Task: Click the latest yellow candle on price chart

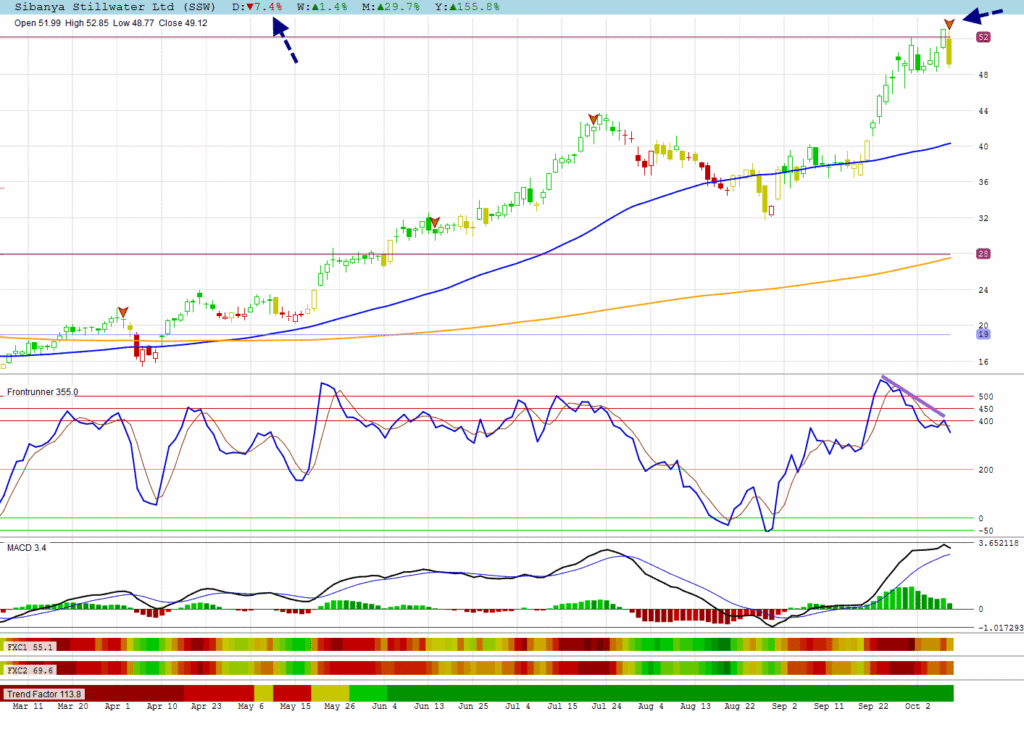Action: (x=949, y=52)
